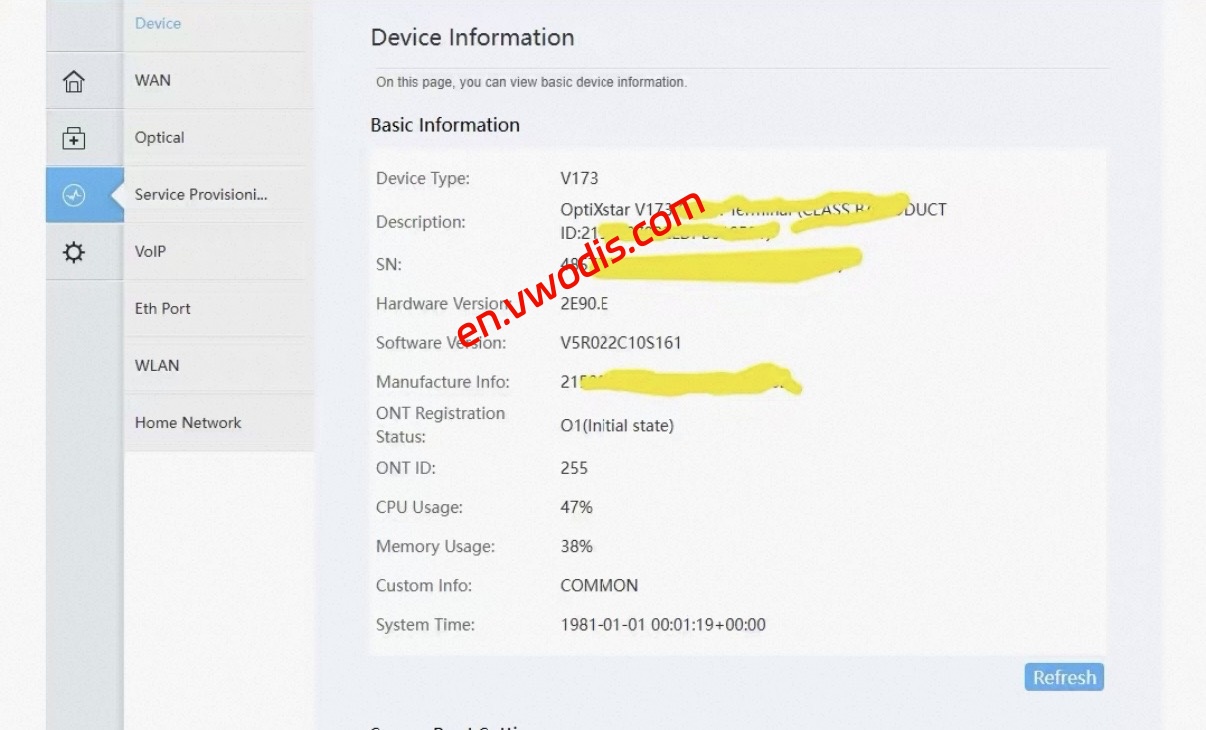Select WAN in the side menu
1206x730 pixels.
point(153,80)
